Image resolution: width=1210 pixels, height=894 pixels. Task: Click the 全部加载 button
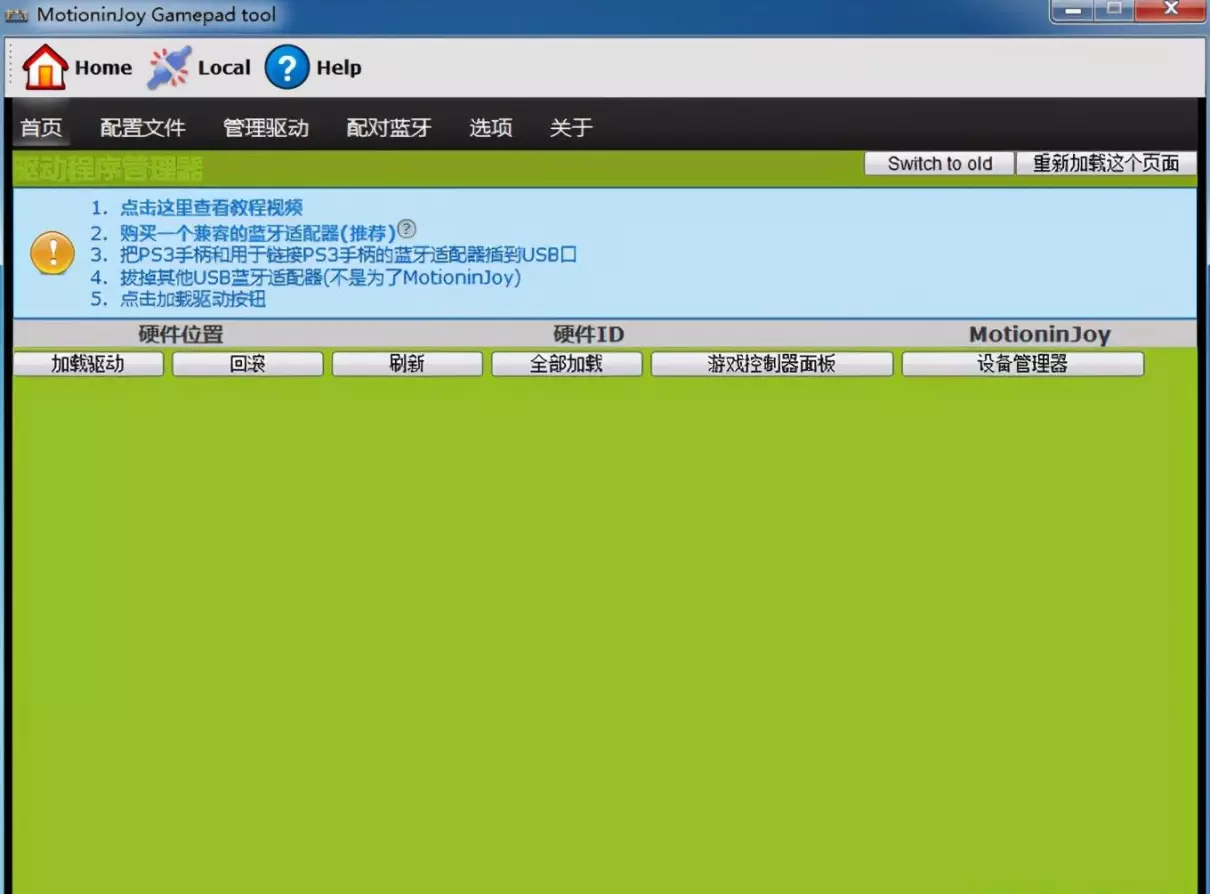[566, 364]
